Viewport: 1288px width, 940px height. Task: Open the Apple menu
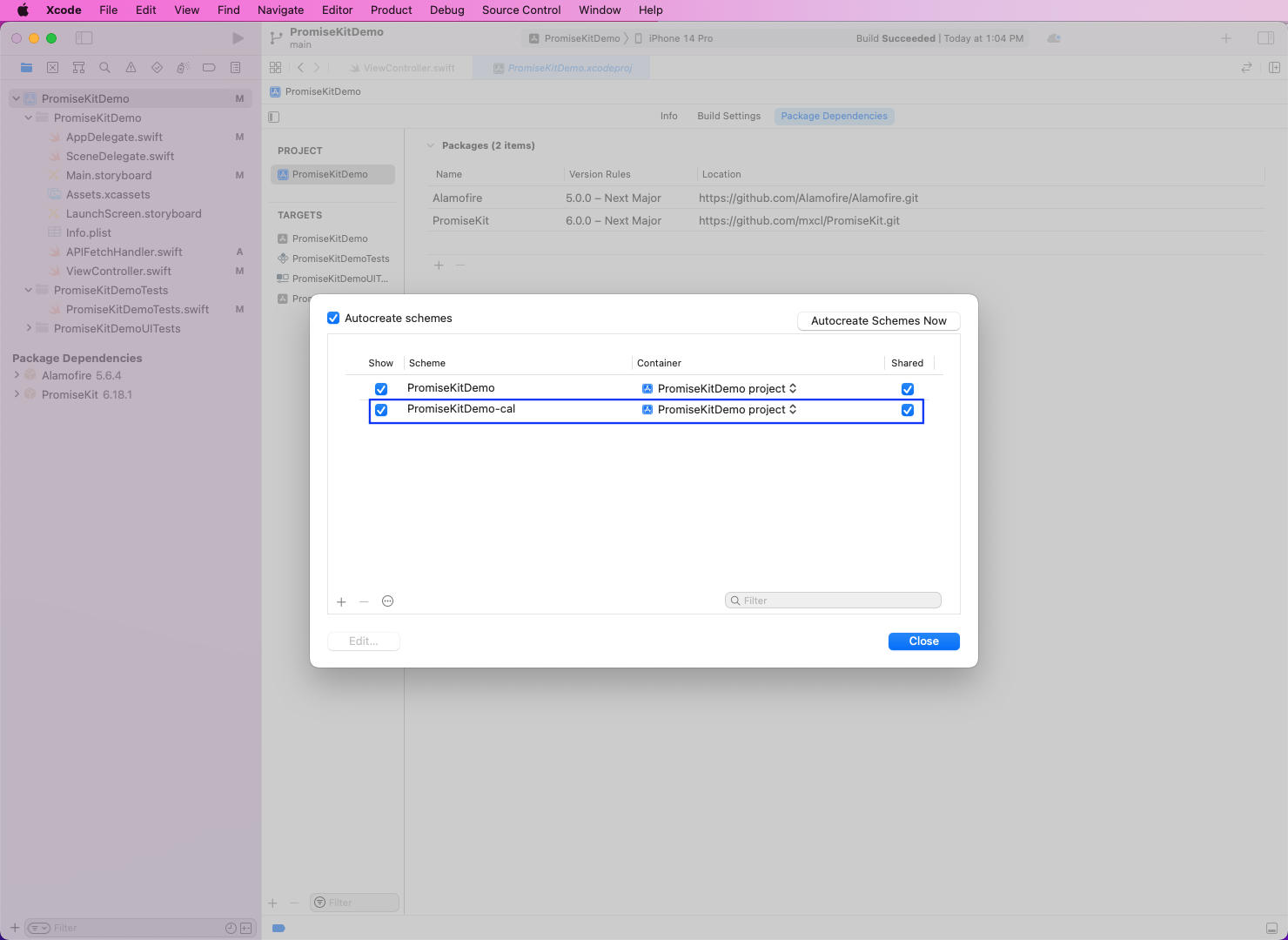pos(23,10)
